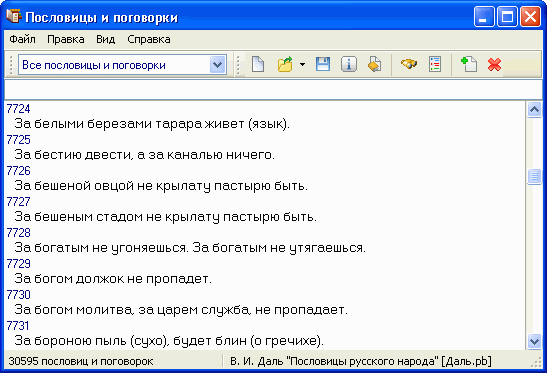Maximize the Пословицы и поговорки window
Viewport: 547px width, 373px height.
[x=507, y=17]
